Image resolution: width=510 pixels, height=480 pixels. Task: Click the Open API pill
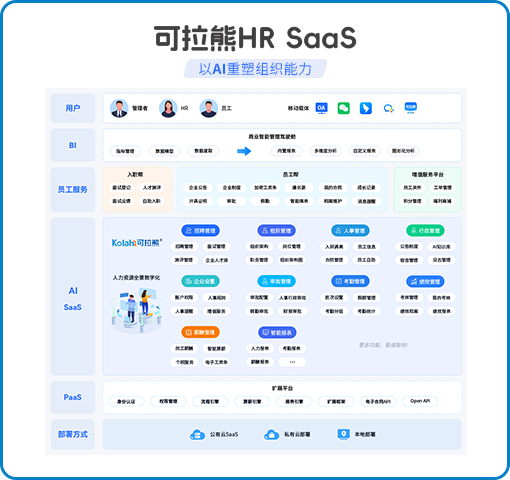click(420, 401)
